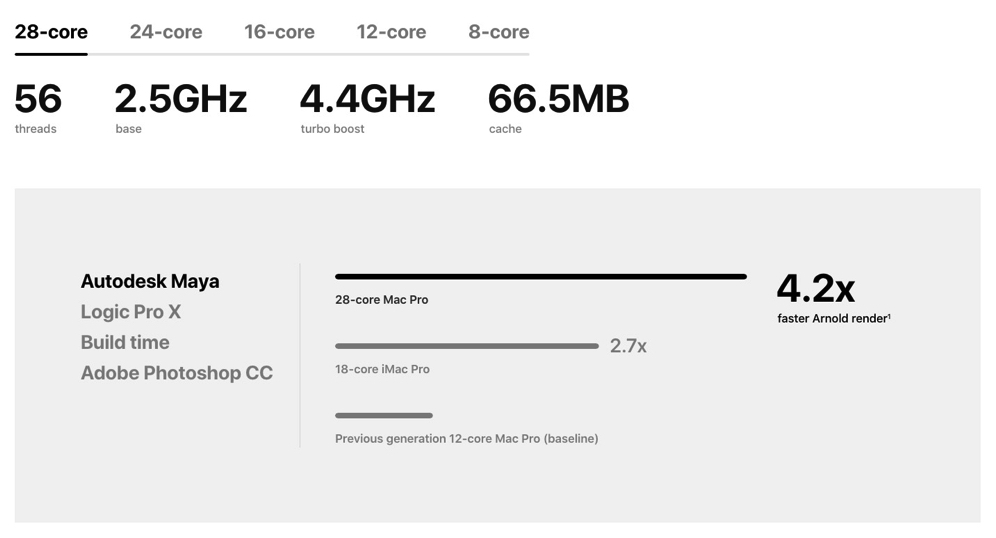Click the 18-core iMac Pro bar
Screen dimensions: 996x538
pos(467,346)
